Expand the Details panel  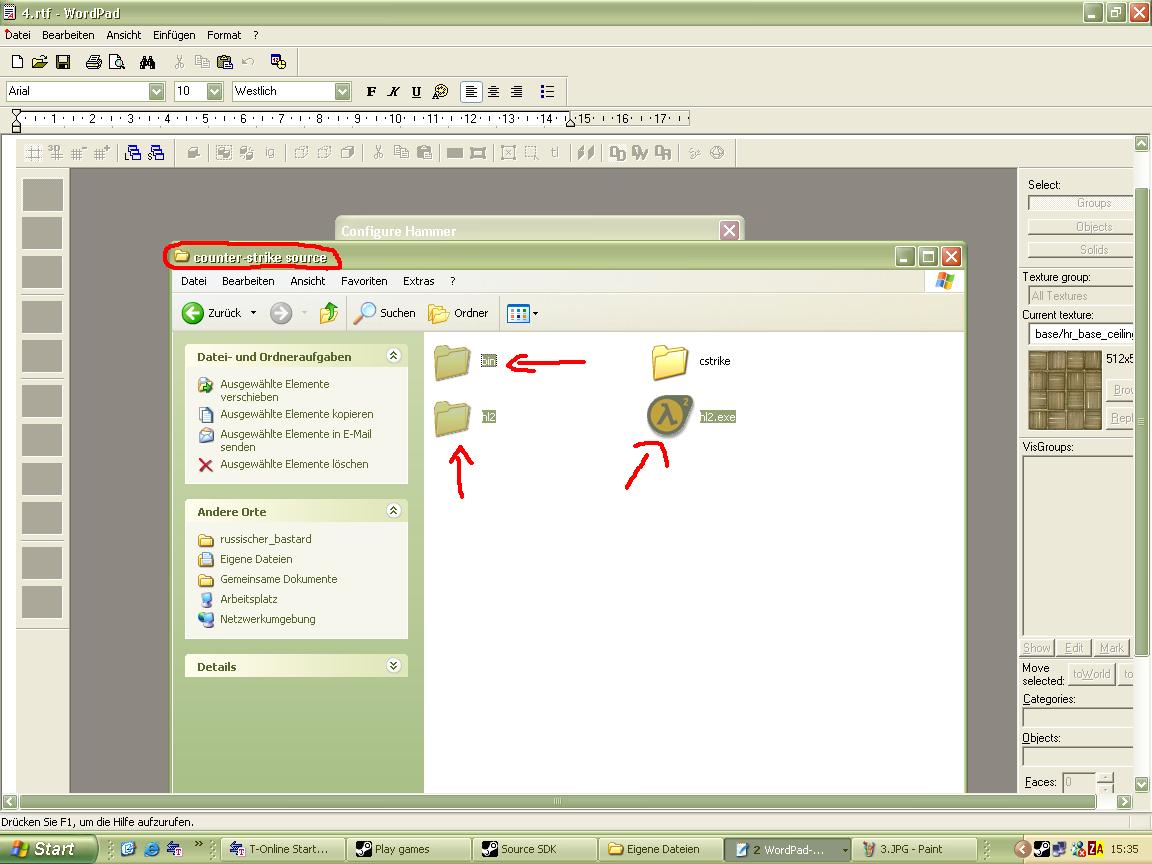click(x=394, y=666)
